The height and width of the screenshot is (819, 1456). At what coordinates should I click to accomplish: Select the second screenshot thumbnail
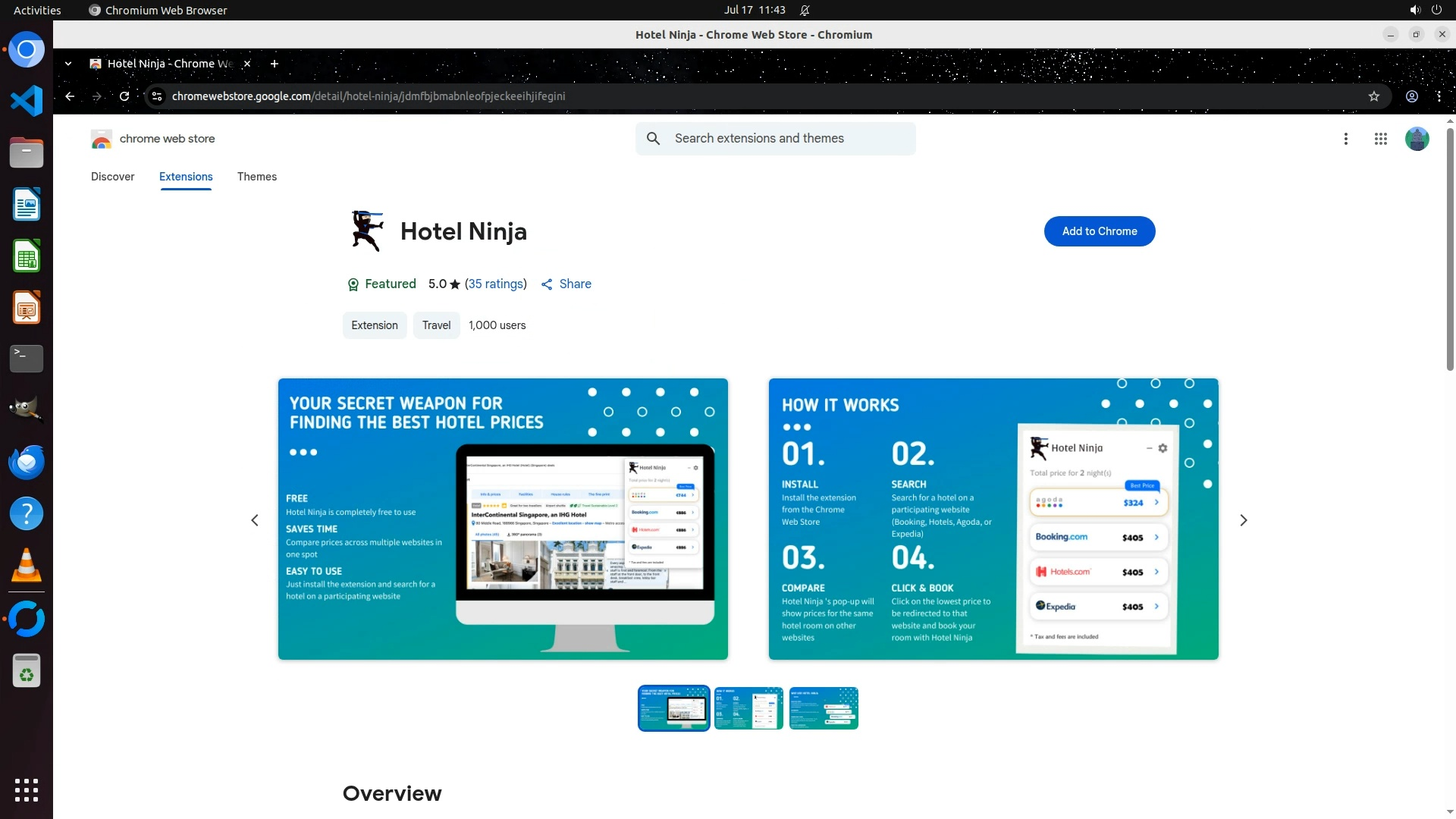pyautogui.click(x=748, y=708)
